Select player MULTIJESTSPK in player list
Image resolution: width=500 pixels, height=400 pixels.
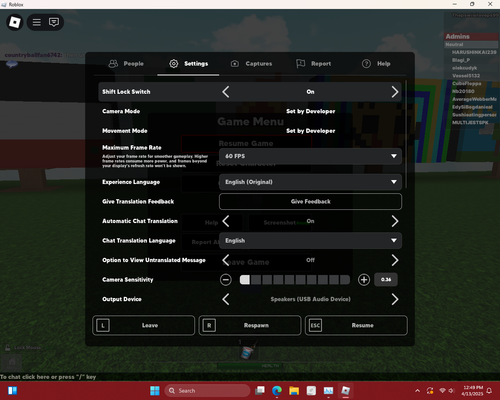(x=470, y=123)
